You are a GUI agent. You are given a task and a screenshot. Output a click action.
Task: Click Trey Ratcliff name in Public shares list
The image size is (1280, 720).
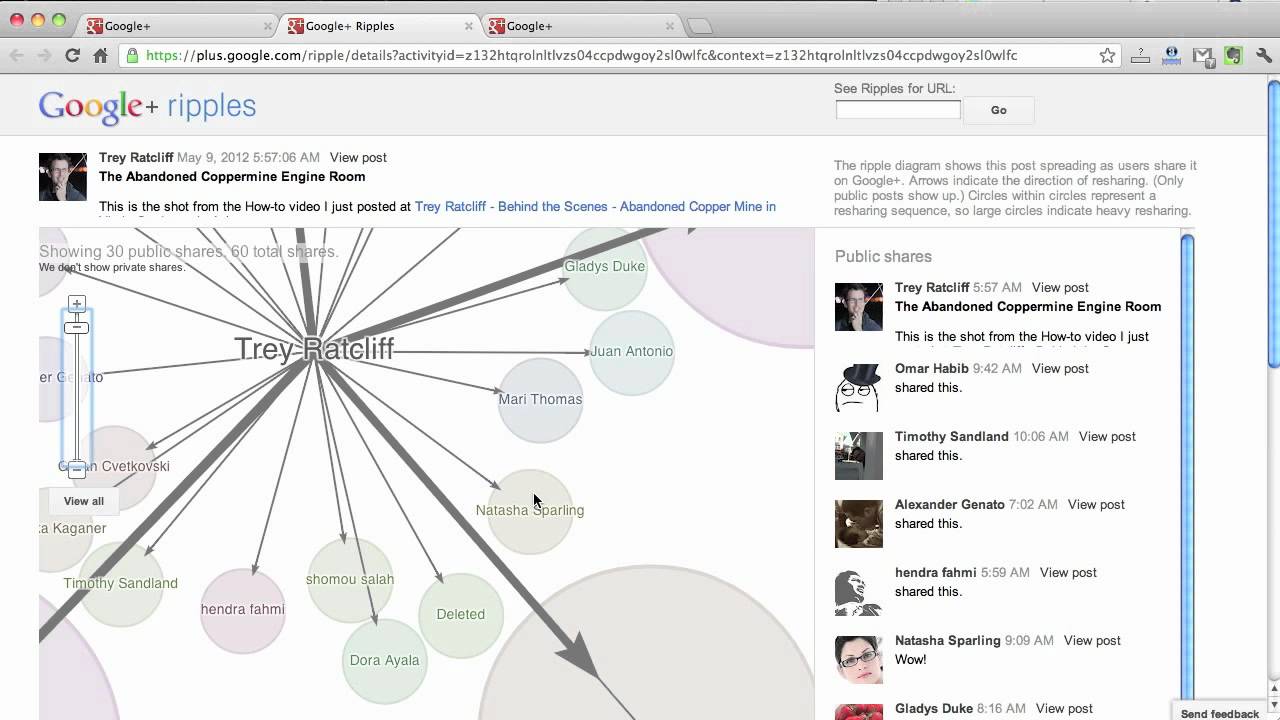coord(932,288)
